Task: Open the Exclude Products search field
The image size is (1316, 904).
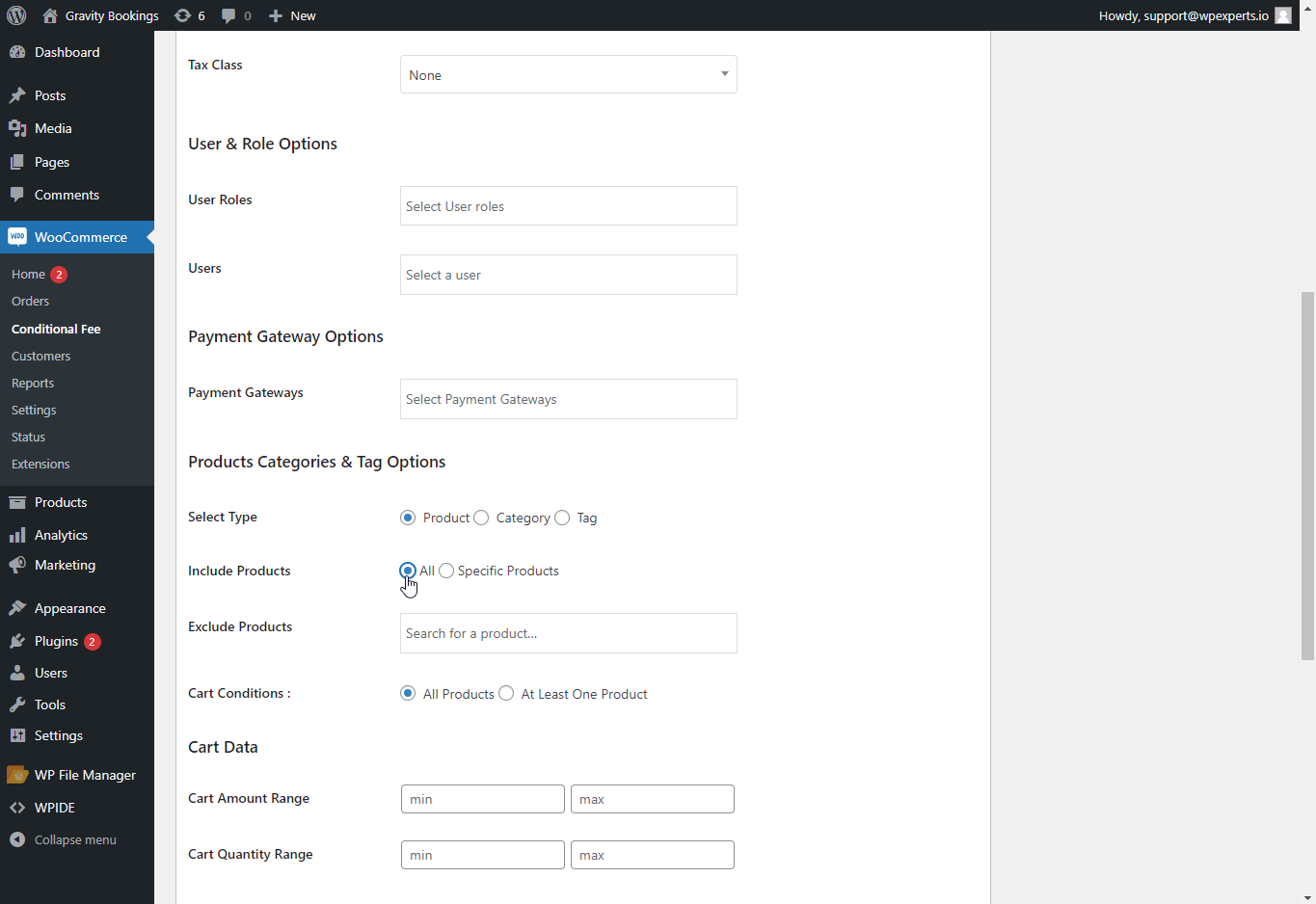Action: 569,633
